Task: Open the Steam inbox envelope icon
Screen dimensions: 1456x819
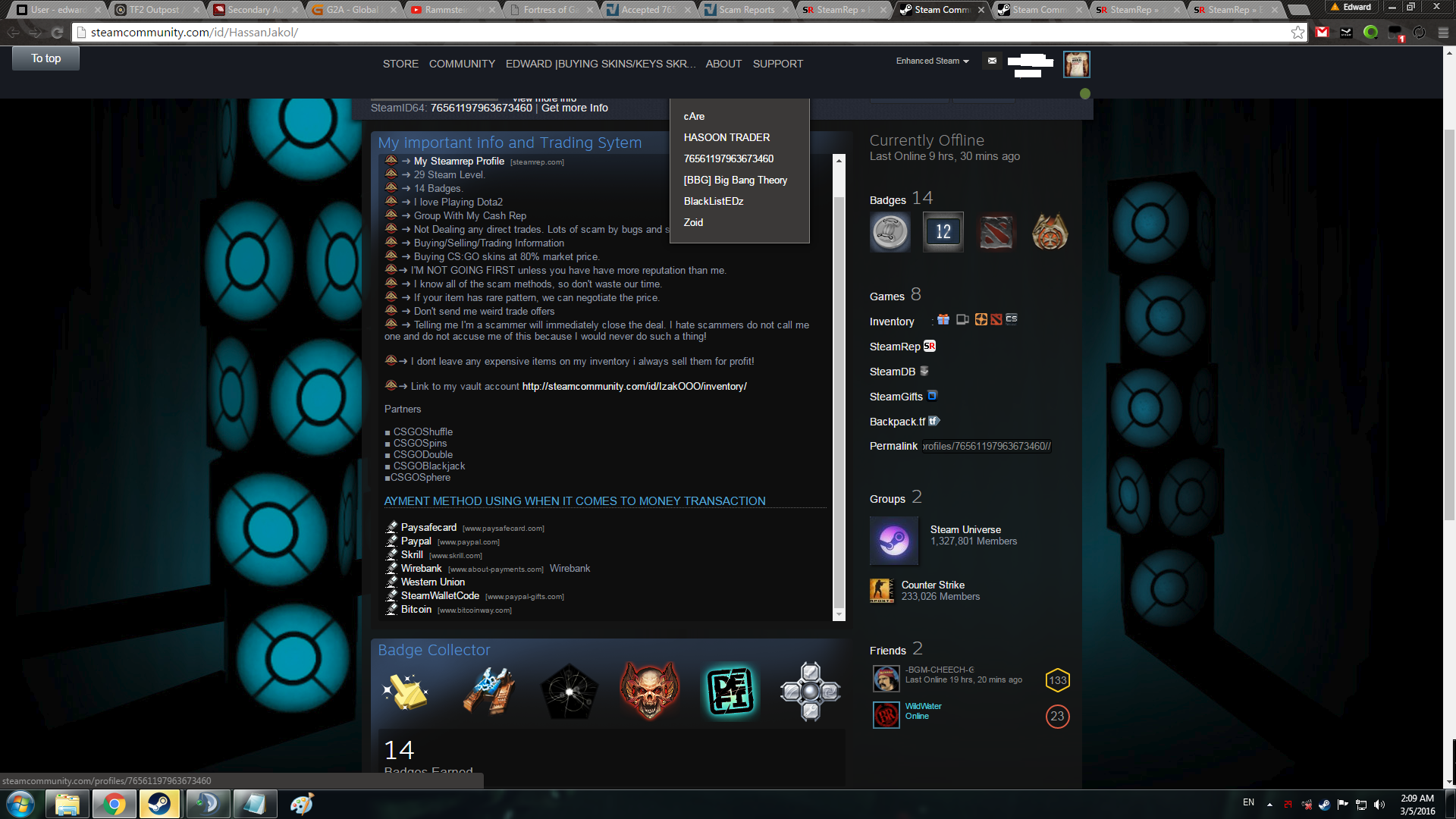Action: (x=992, y=61)
